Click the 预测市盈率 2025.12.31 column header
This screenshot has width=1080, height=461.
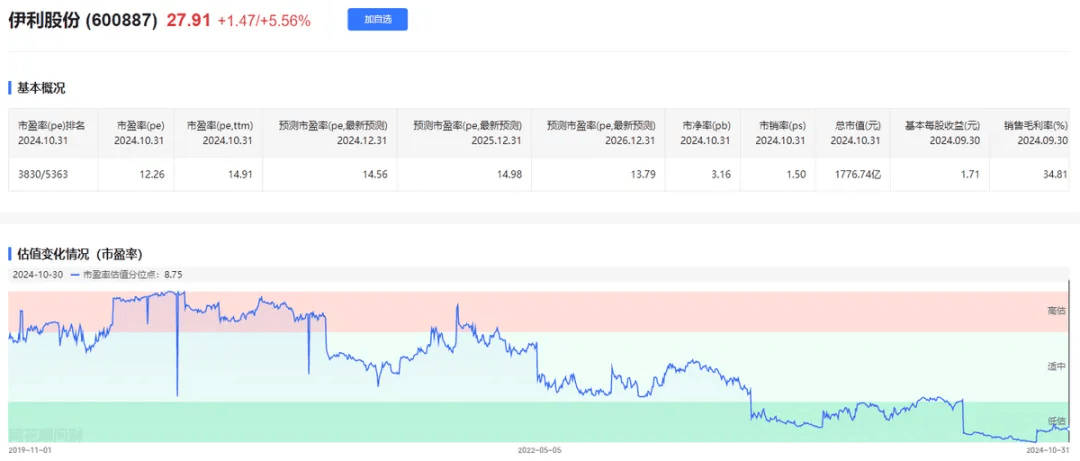465,132
